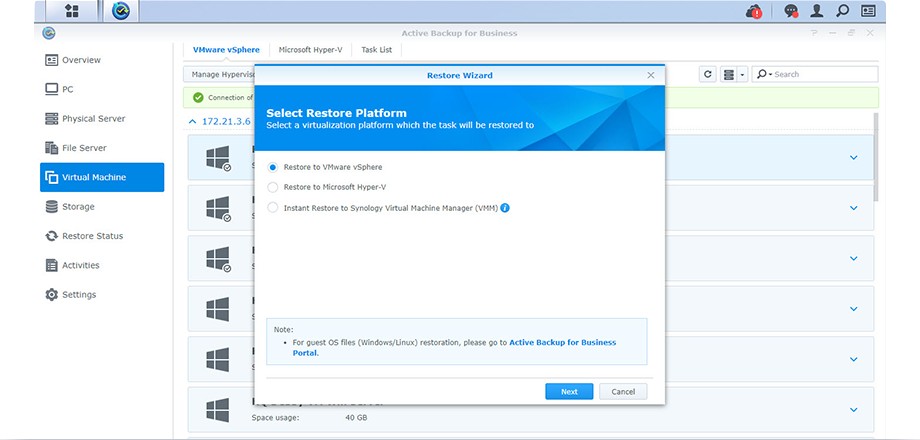Open Restore Status in the sidebar
This screenshot has width=920, height=440.
tap(102, 236)
